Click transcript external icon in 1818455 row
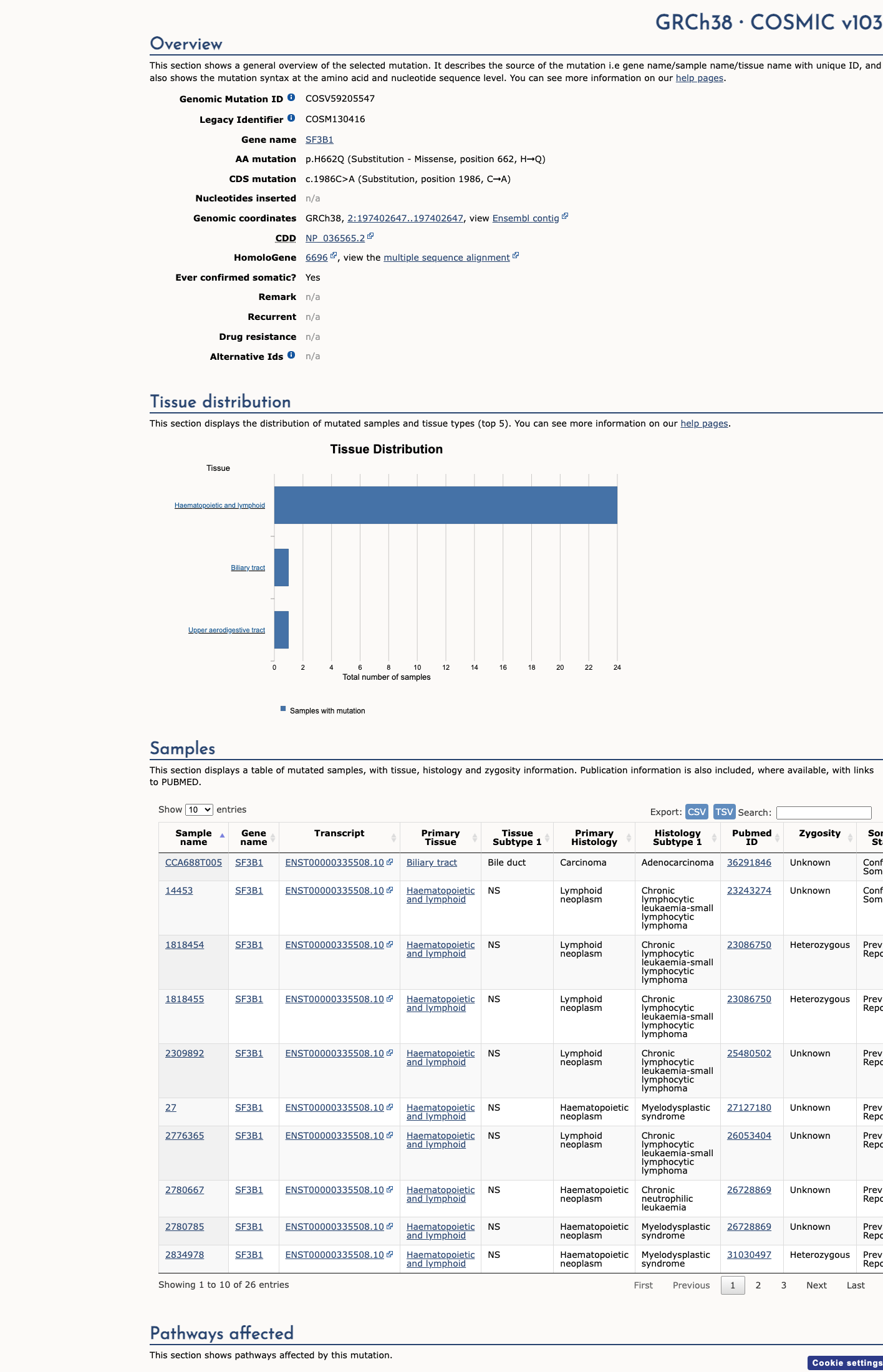 (390, 998)
